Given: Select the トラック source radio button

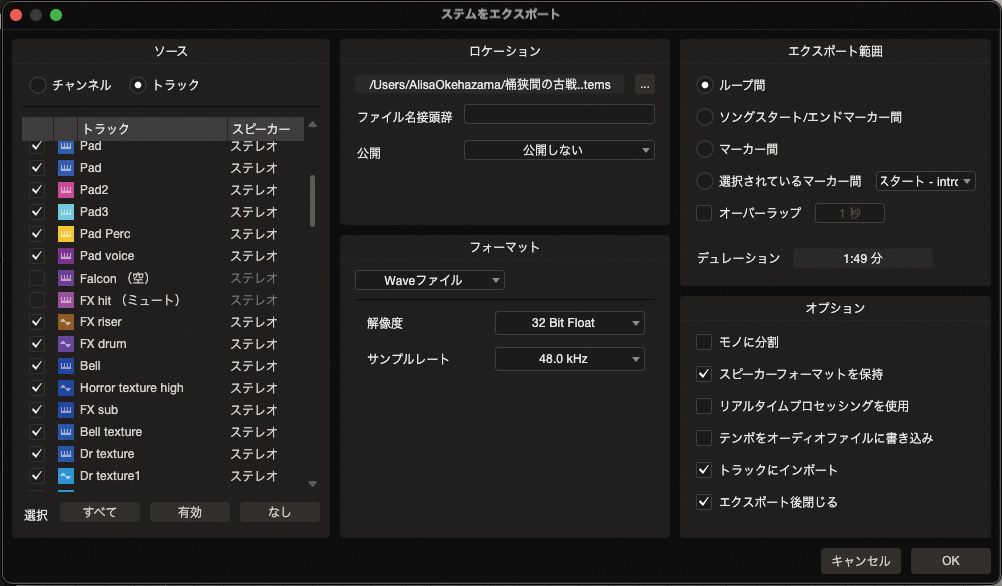Looking at the screenshot, I should point(137,85).
